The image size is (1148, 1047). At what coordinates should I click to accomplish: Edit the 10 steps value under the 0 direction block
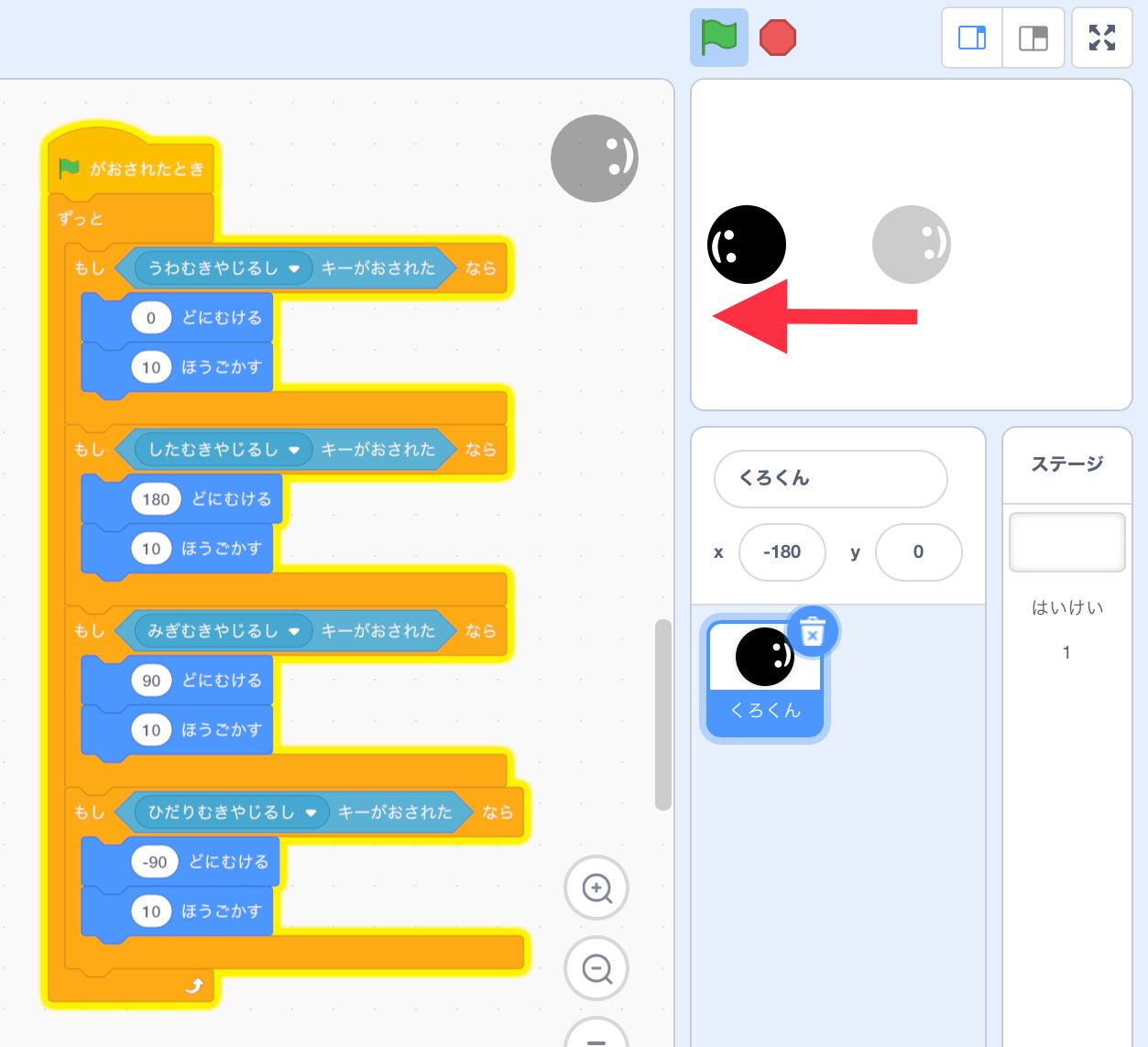(151, 367)
